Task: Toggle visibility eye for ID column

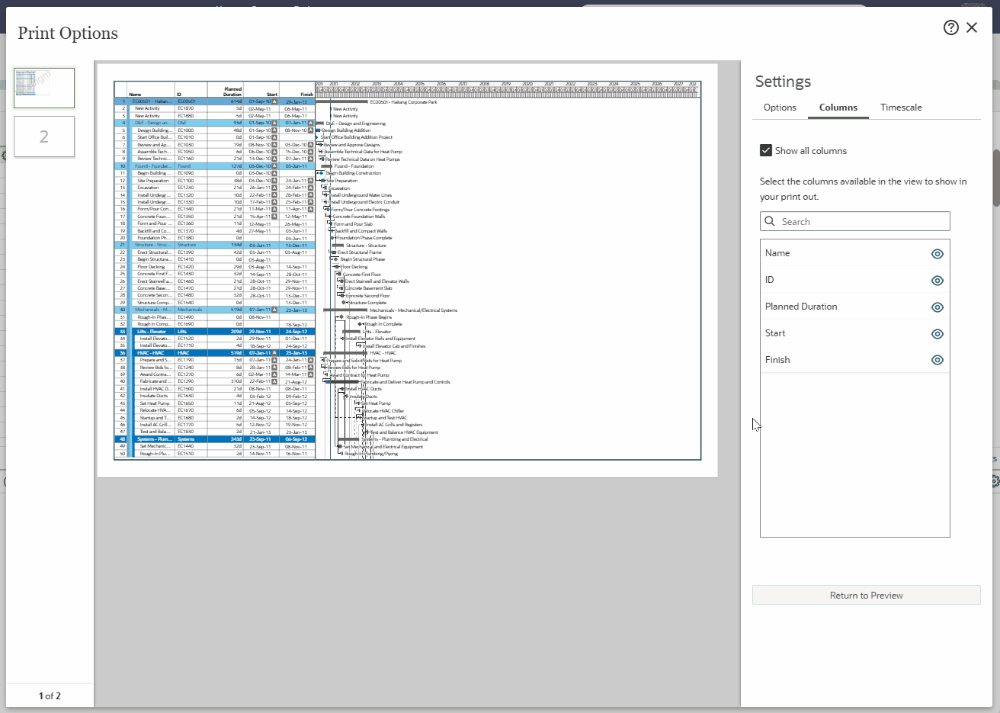Action: [x=937, y=281]
